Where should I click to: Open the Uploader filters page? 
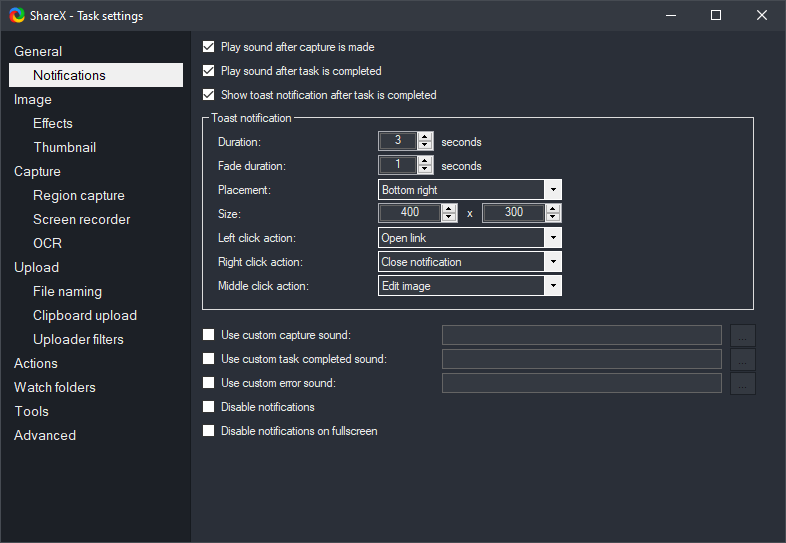[79, 339]
